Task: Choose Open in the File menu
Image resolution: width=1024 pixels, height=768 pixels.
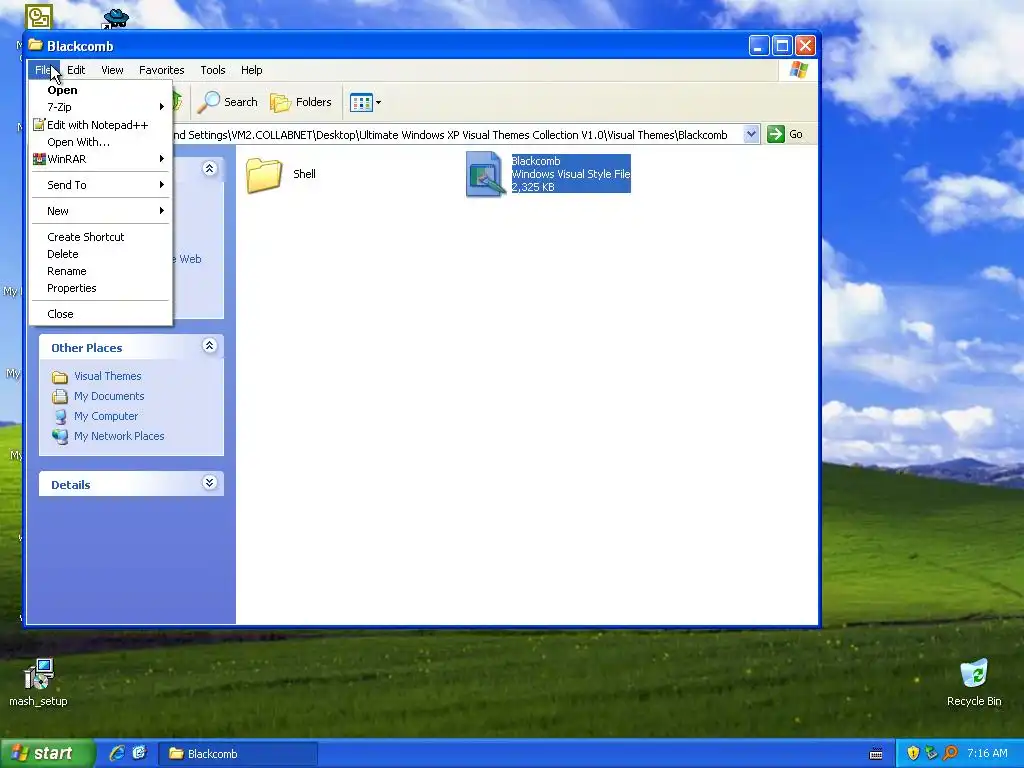Action: (101, 90)
